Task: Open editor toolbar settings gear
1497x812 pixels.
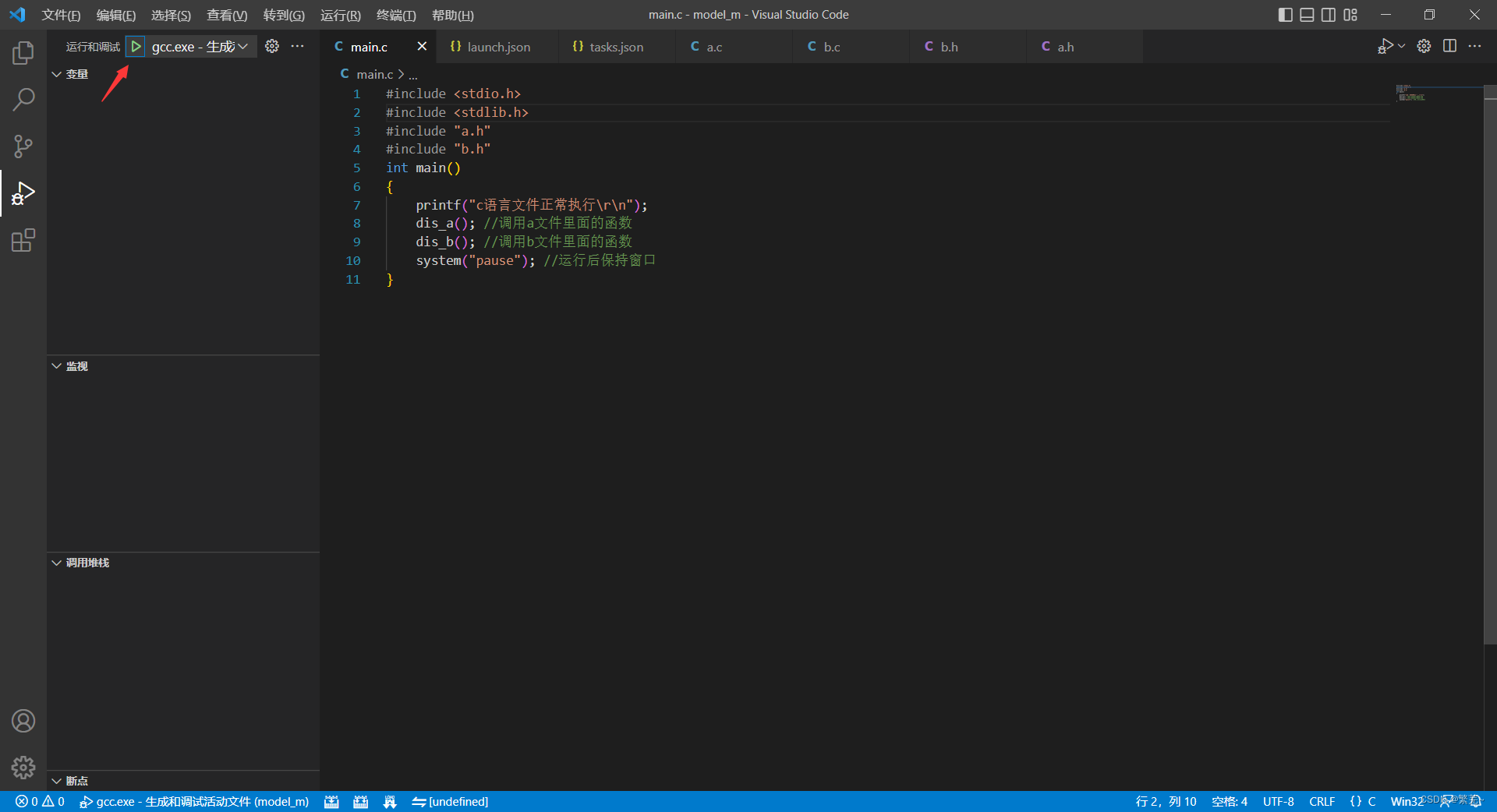Action: click(1424, 46)
